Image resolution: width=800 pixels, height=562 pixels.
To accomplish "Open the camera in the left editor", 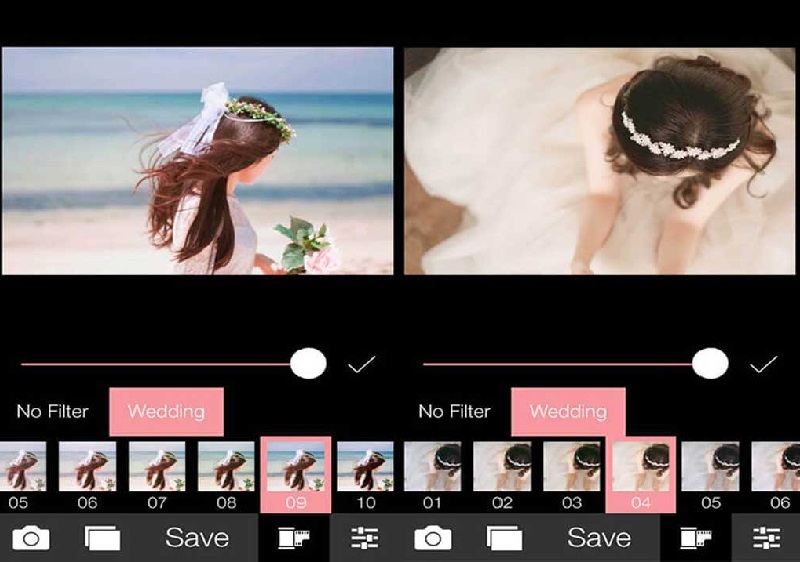I will (31, 538).
